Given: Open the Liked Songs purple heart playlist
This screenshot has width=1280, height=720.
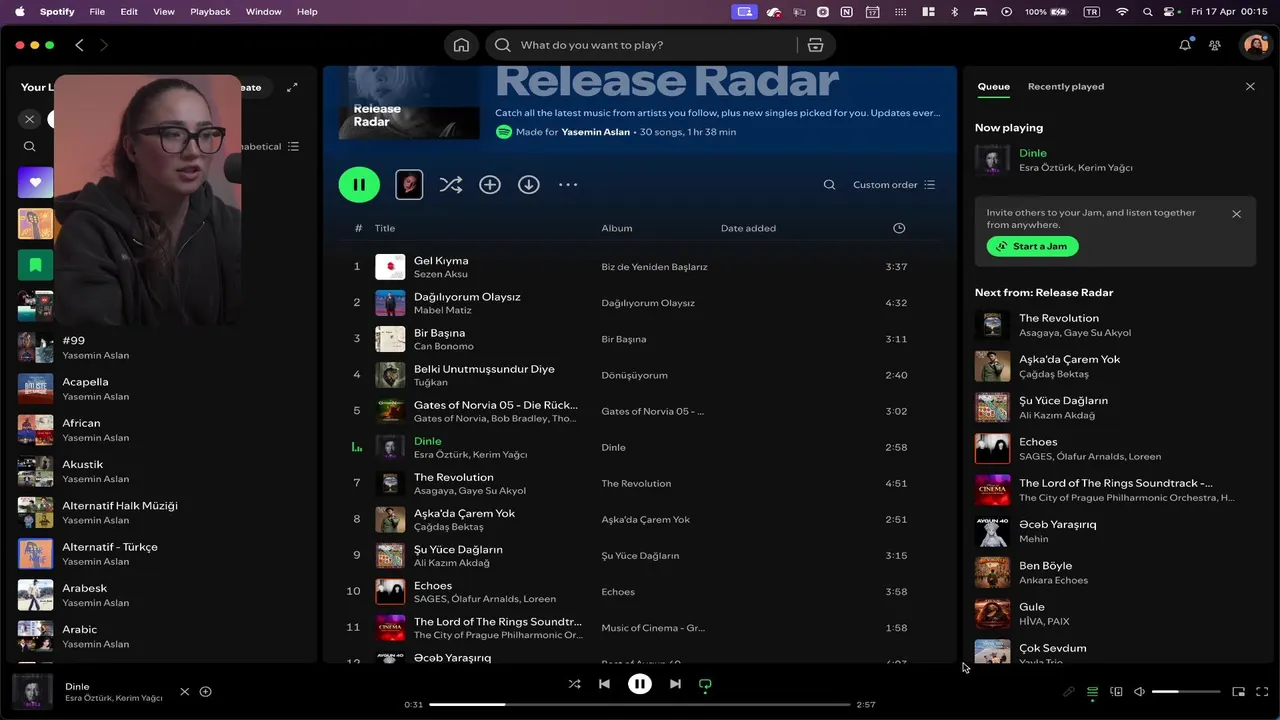Looking at the screenshot, I should [35, 183].
